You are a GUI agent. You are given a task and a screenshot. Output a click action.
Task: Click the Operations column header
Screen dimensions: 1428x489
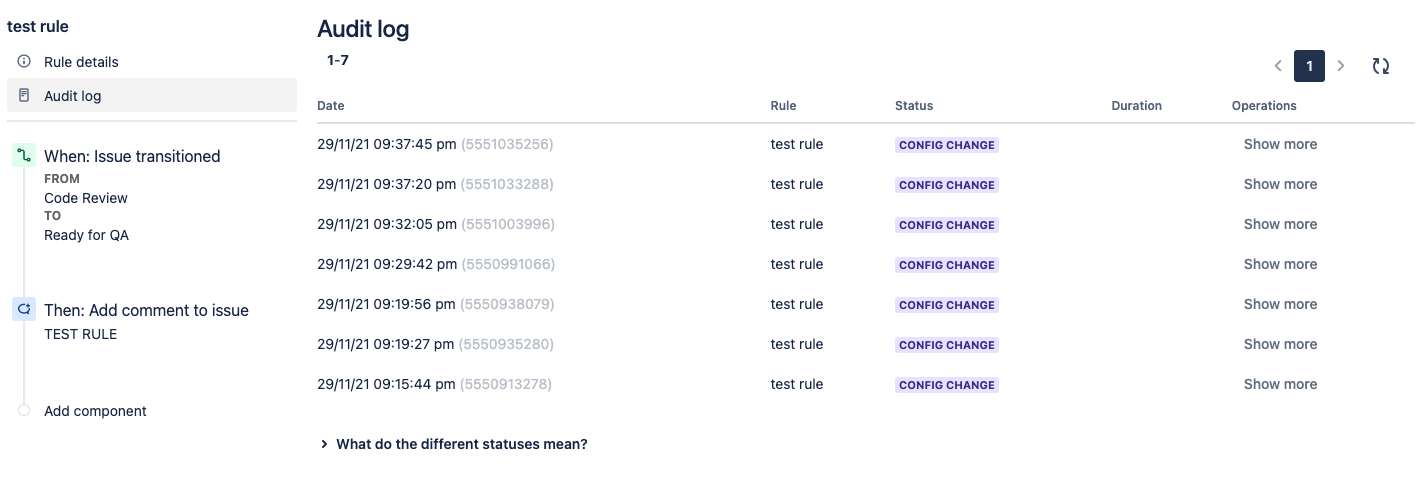[x=1264, y=105]
